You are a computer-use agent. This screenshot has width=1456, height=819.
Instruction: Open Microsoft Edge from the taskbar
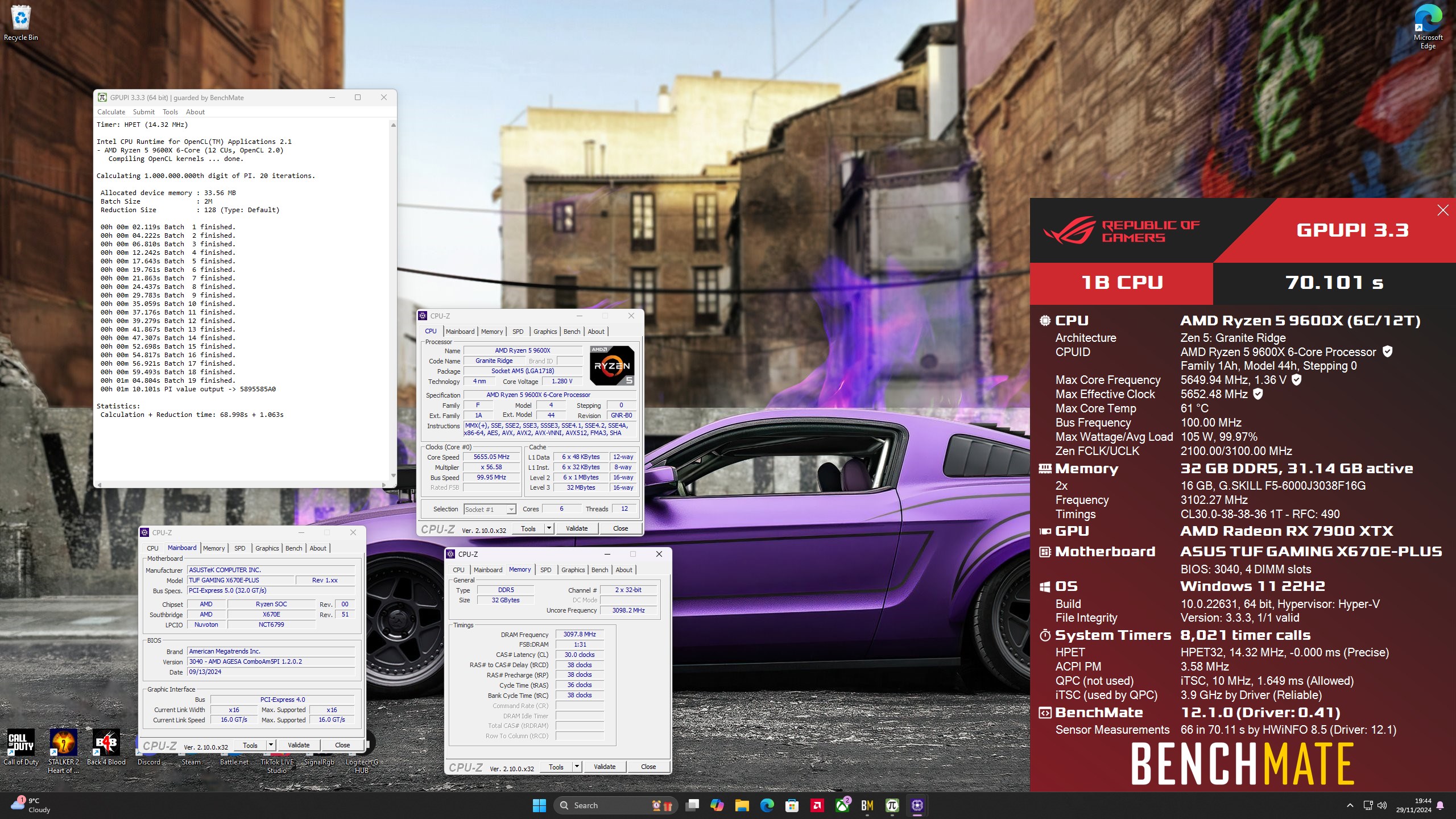point(767,805)
